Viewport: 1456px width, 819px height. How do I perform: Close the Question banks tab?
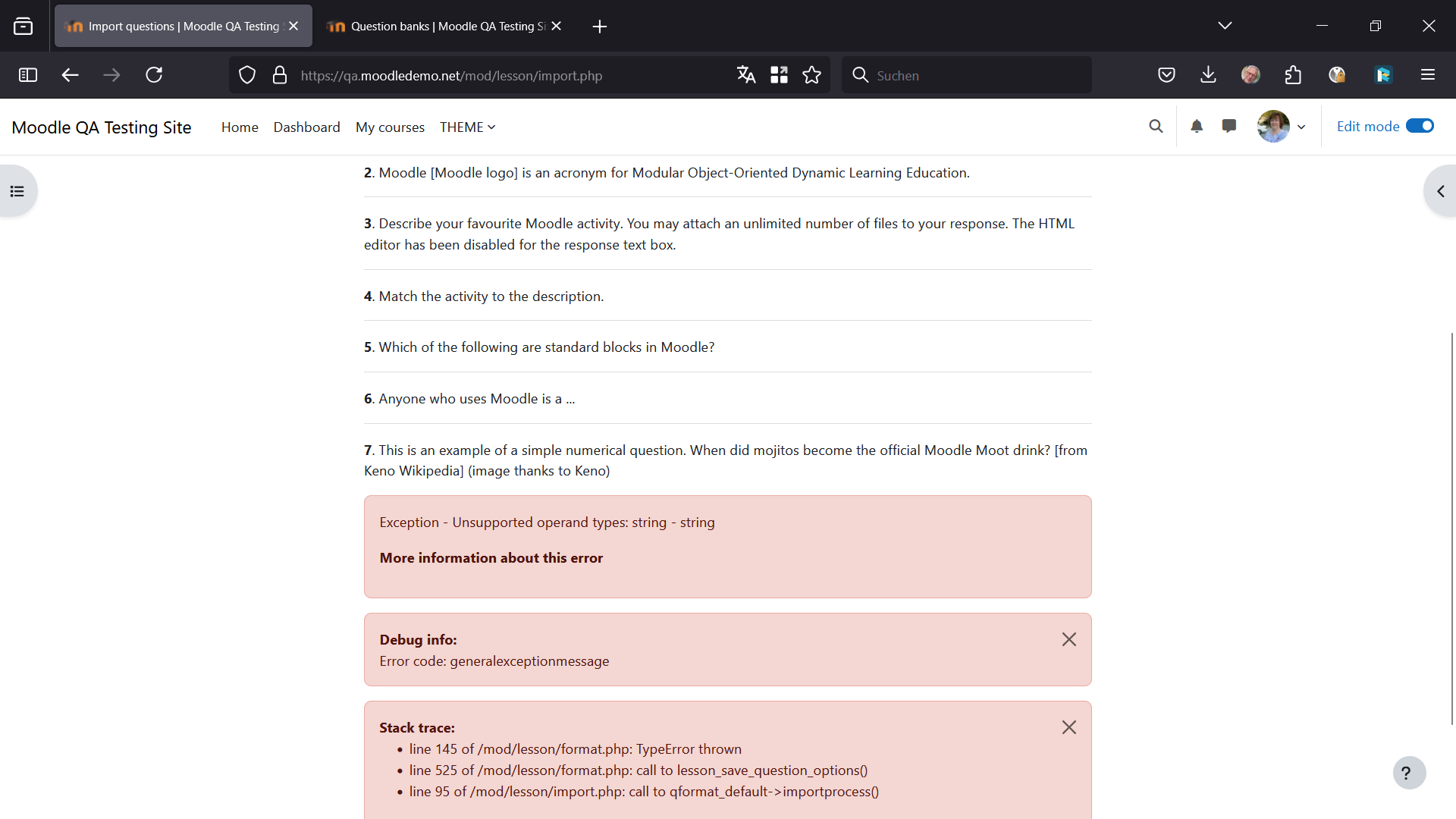(x=557, y=26)
